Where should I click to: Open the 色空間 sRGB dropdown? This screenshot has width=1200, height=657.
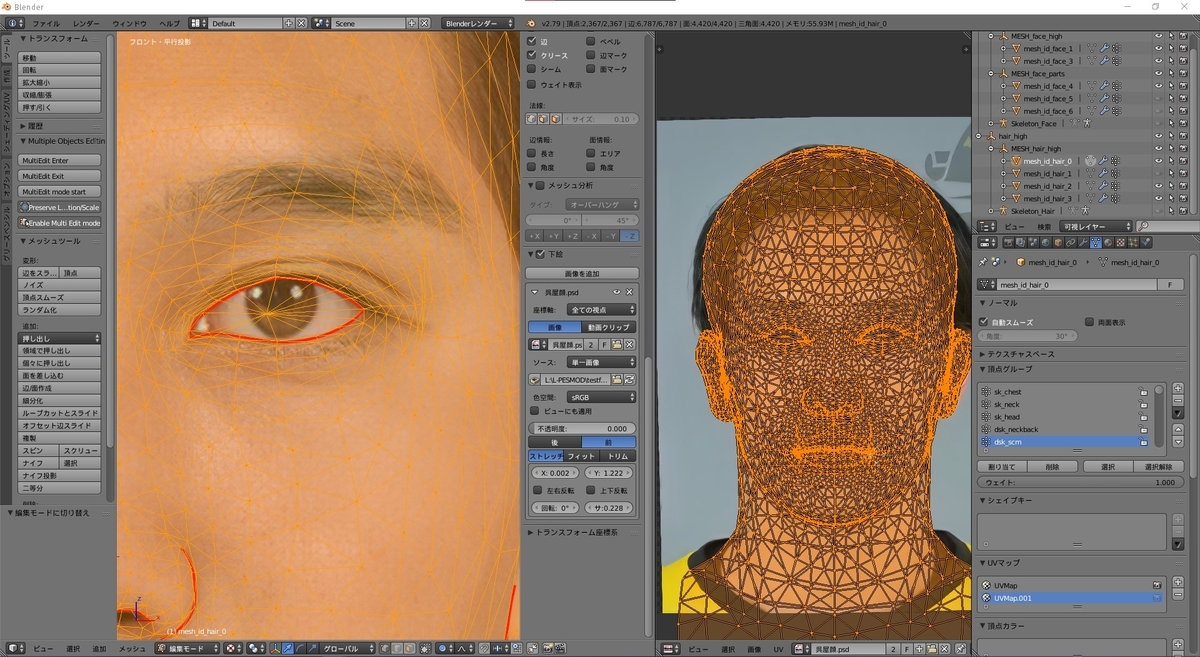click(602, 397)
